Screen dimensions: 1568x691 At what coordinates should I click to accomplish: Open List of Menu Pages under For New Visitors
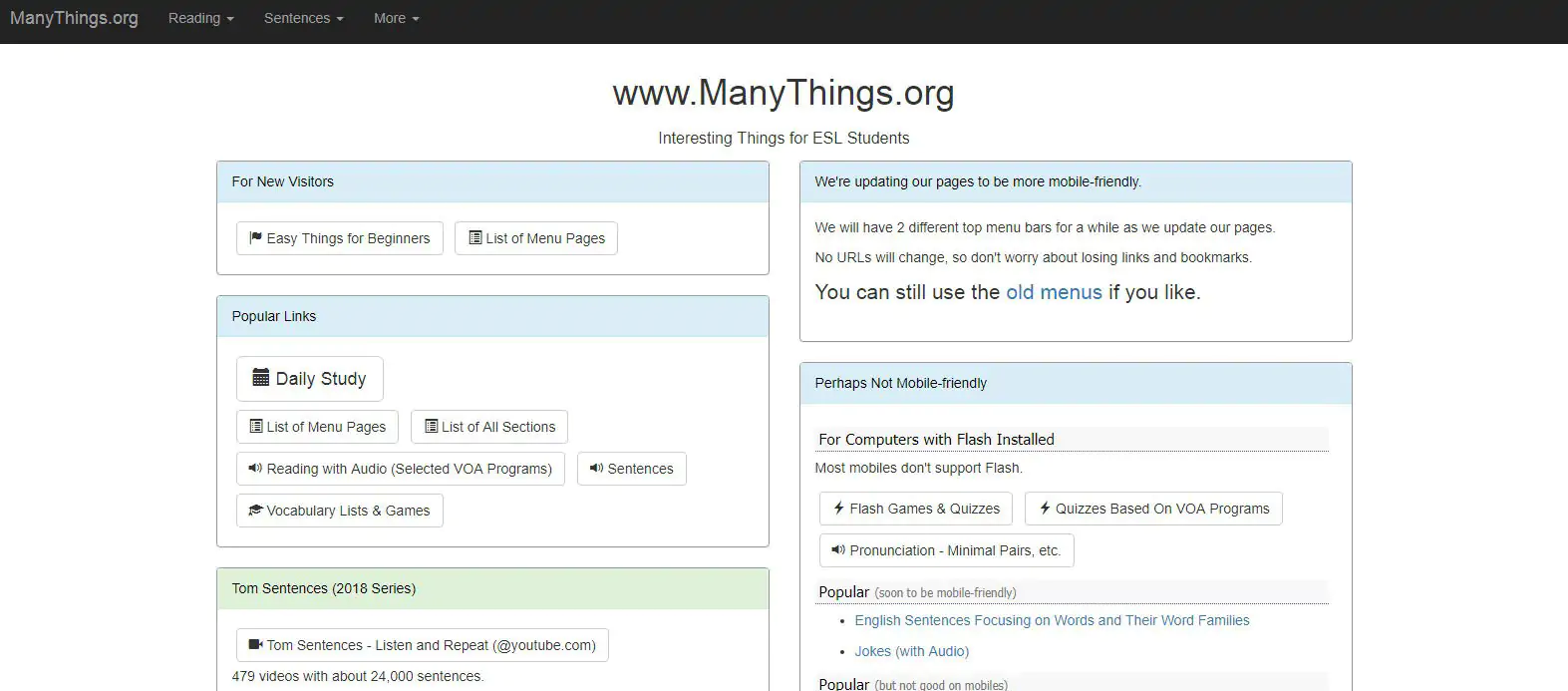pos(536,238)
